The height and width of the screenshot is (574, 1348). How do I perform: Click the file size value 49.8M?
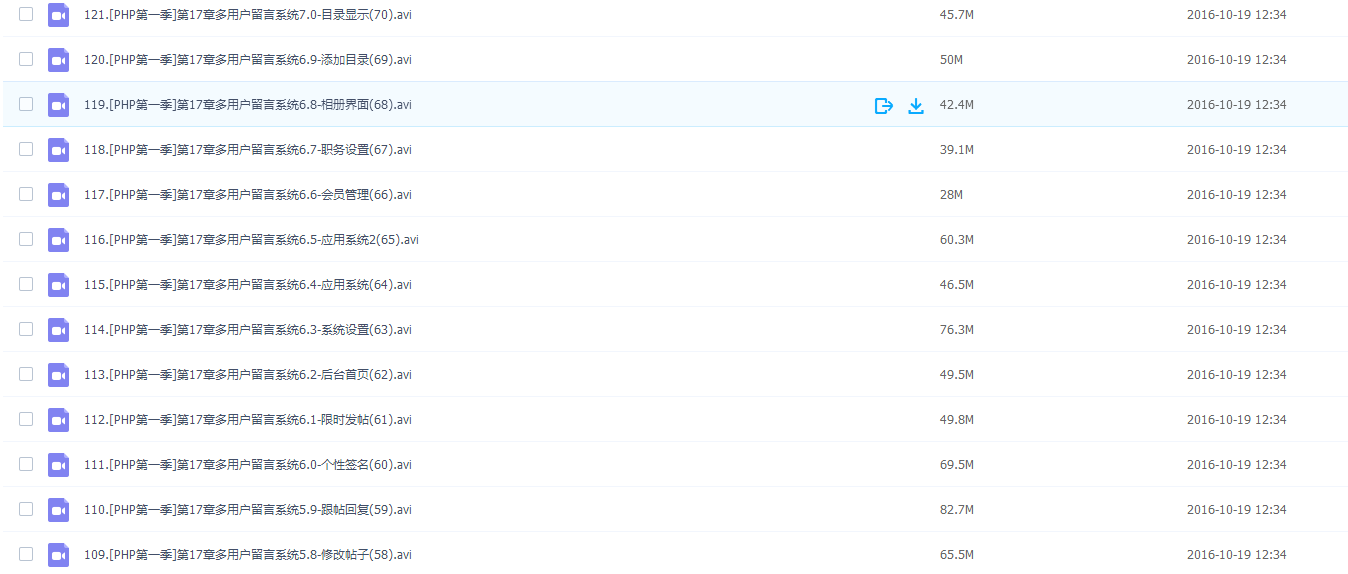click(x=957, y=420)
